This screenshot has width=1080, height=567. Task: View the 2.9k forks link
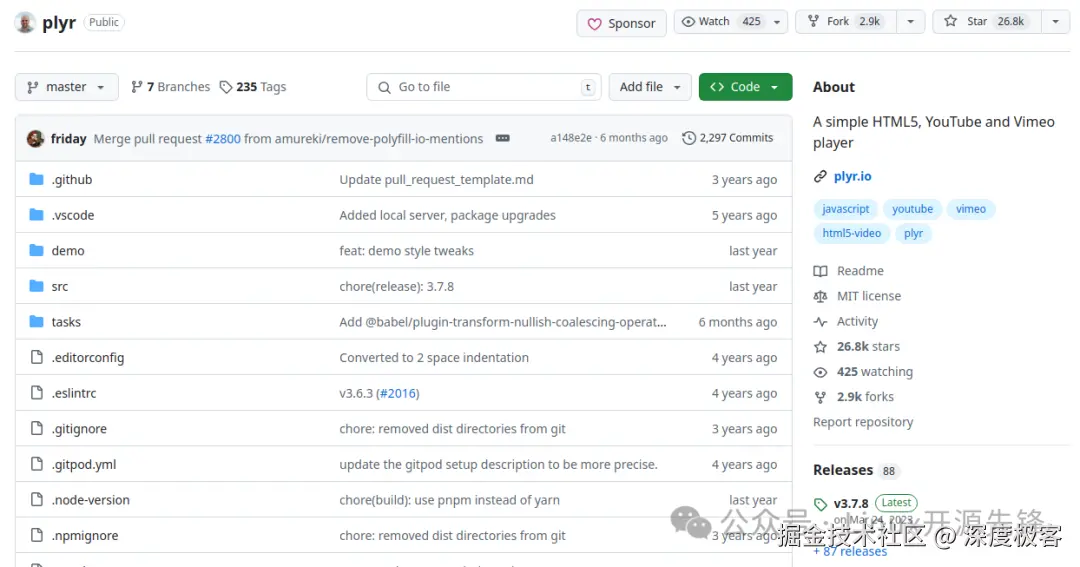coord(854,397)
